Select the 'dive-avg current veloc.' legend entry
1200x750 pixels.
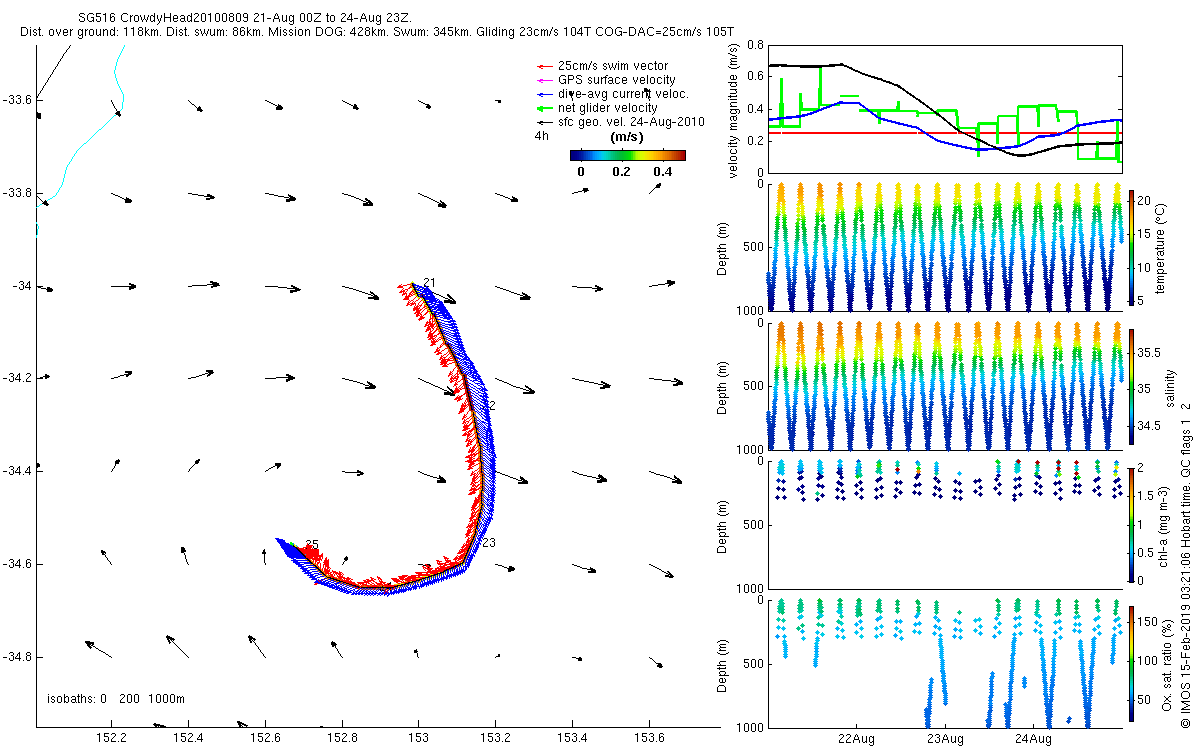[x=624, y=94]
